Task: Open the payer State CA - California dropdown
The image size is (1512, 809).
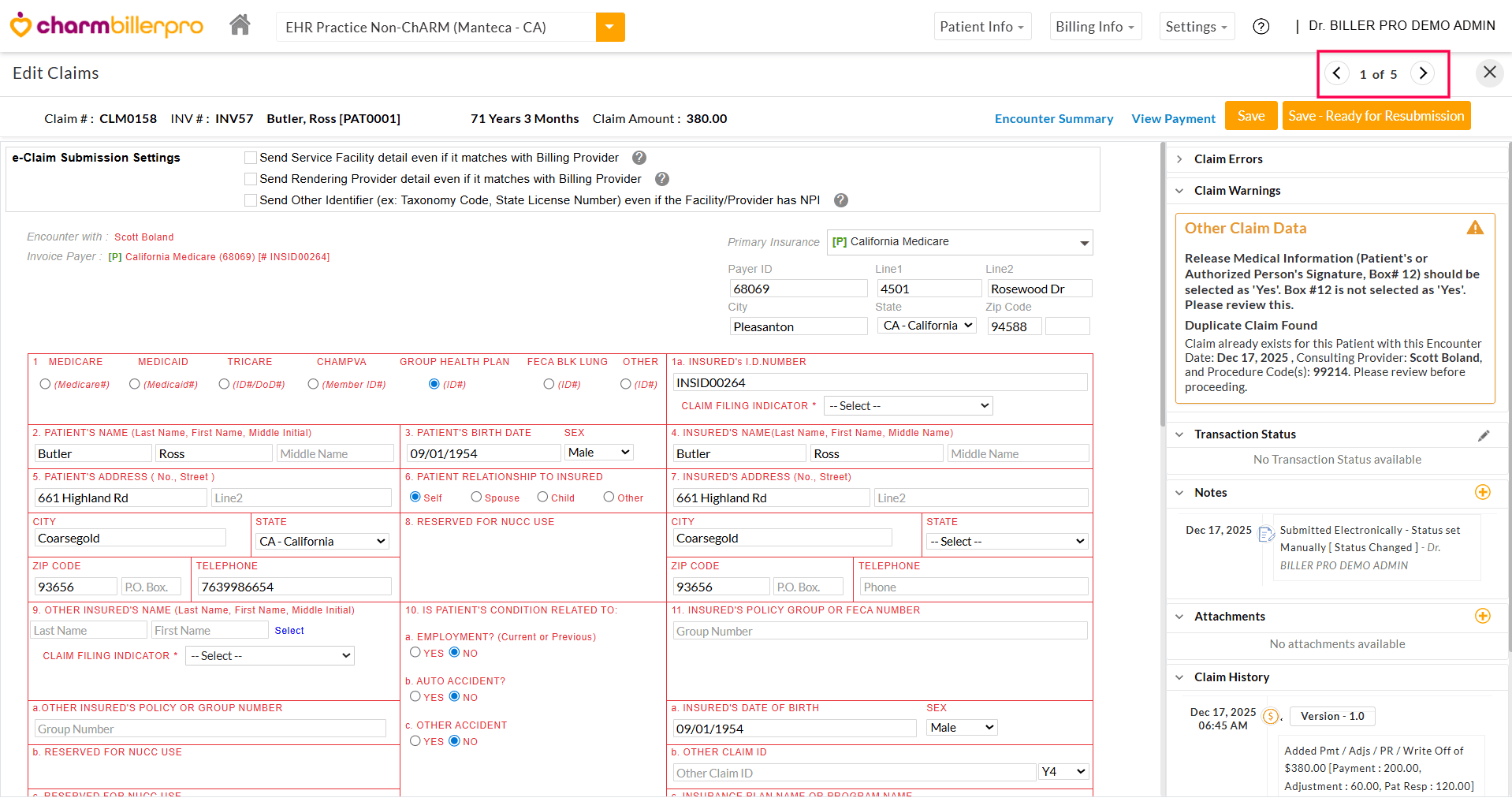Action: coord(927,326)
